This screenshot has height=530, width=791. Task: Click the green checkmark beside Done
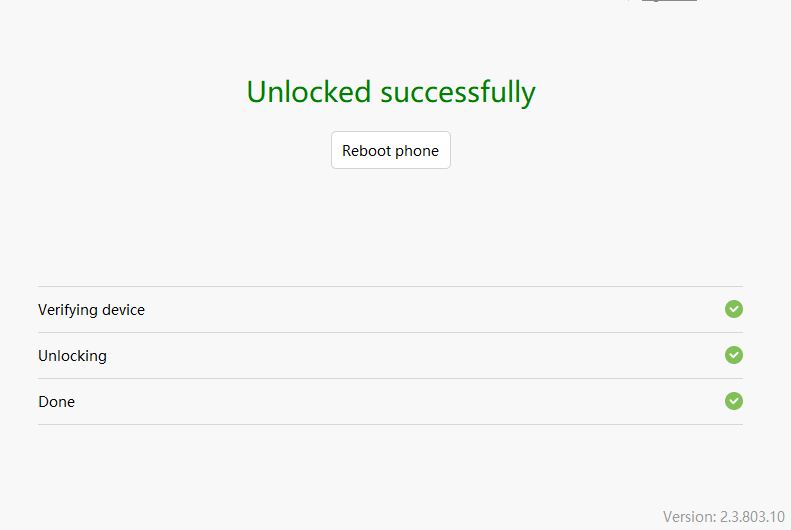pyautogui.click(x=733, y=401)
